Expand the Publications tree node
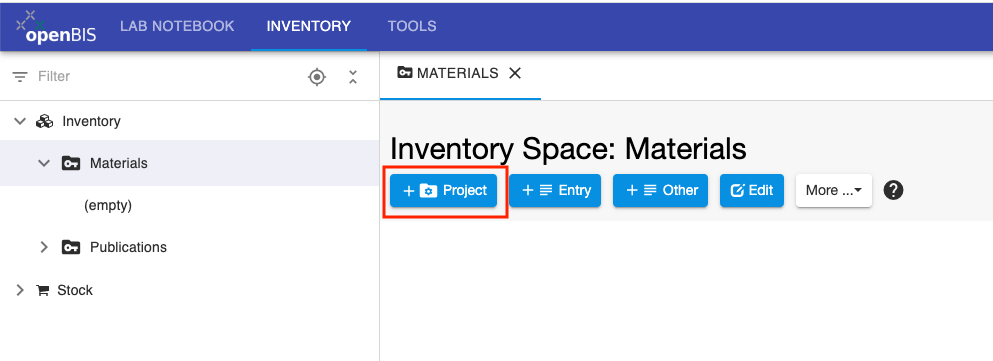 coord(44,247)
